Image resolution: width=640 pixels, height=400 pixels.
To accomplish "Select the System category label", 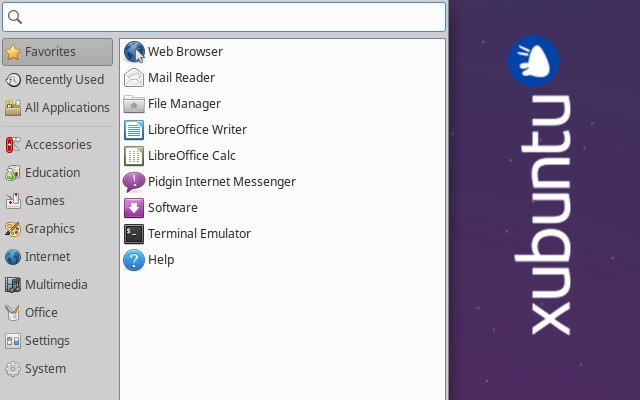I will pos(45,369).
